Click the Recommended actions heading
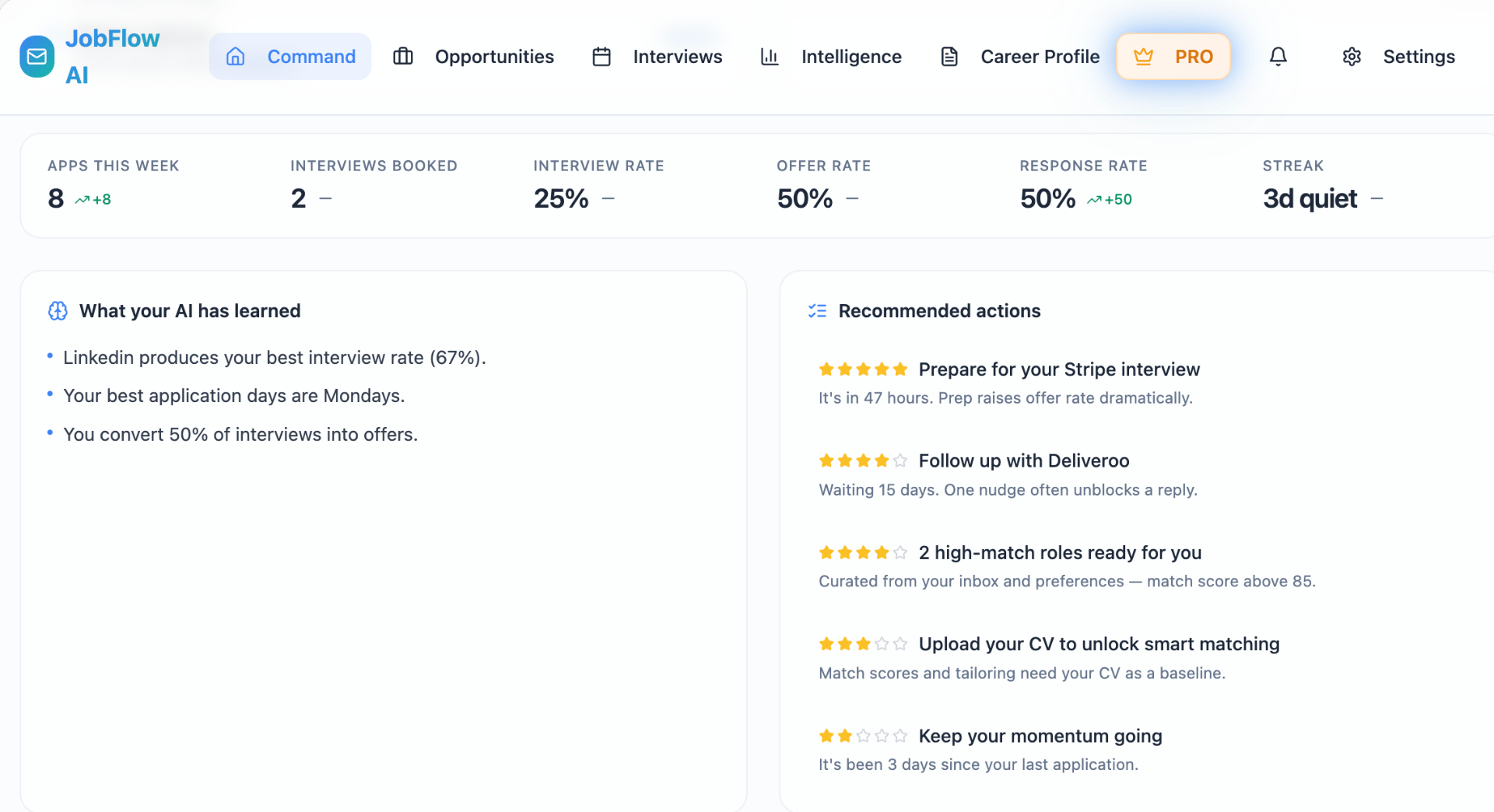 pos(939,311)
